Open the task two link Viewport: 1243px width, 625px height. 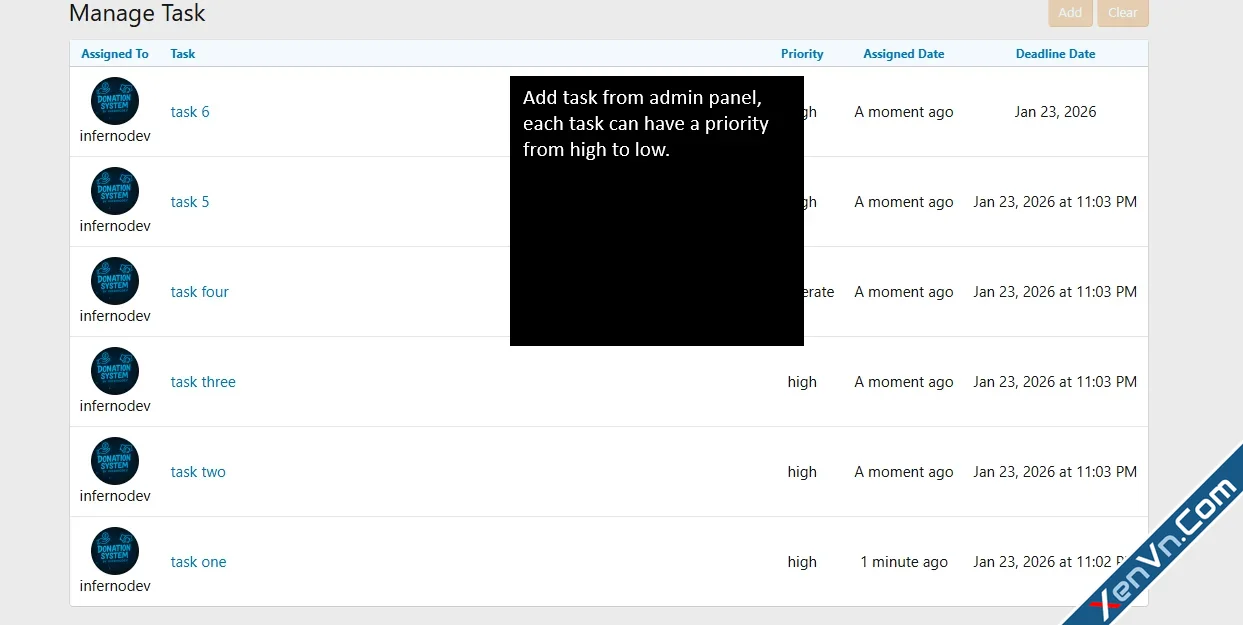(x=197, y=471)
